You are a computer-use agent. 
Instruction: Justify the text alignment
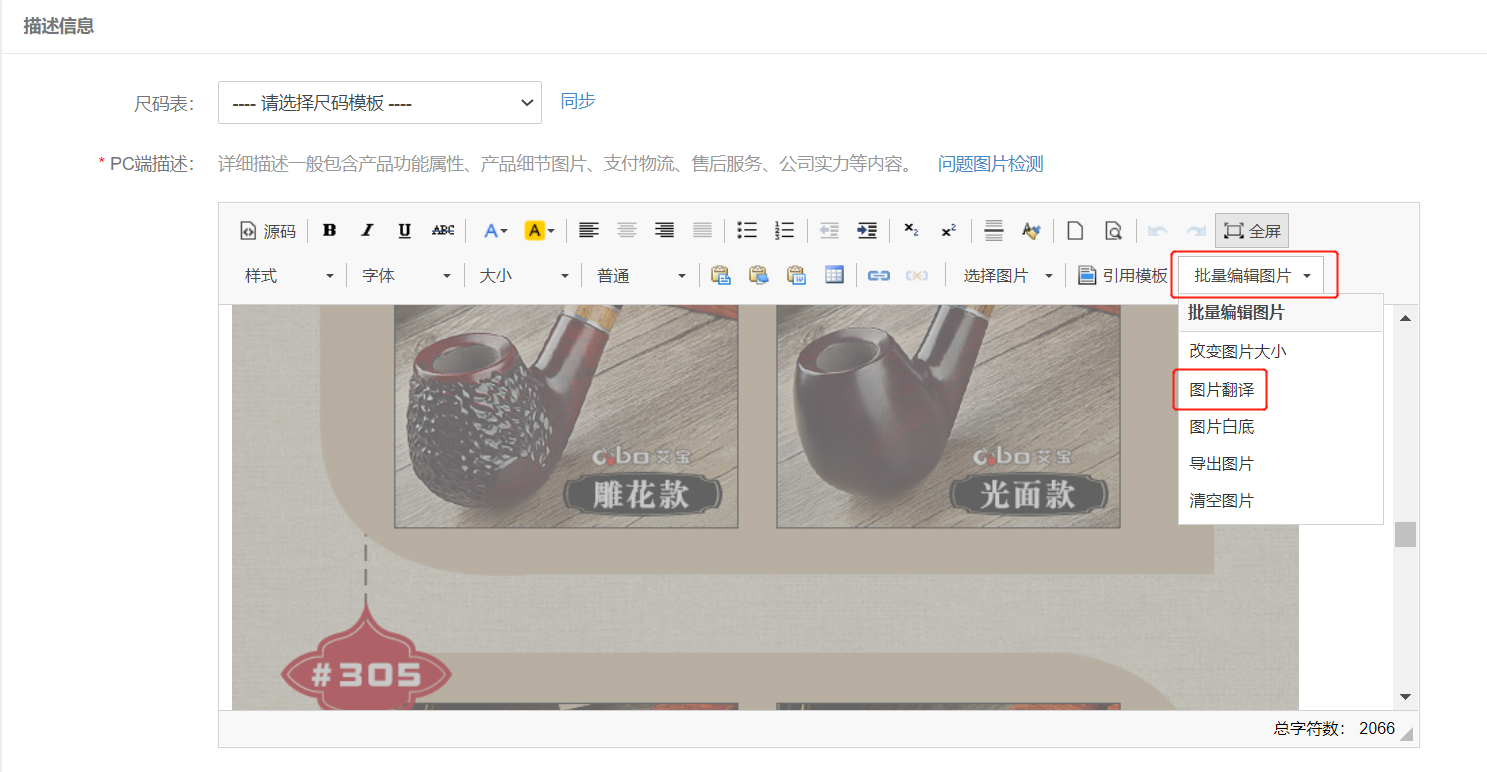[703, 231]
